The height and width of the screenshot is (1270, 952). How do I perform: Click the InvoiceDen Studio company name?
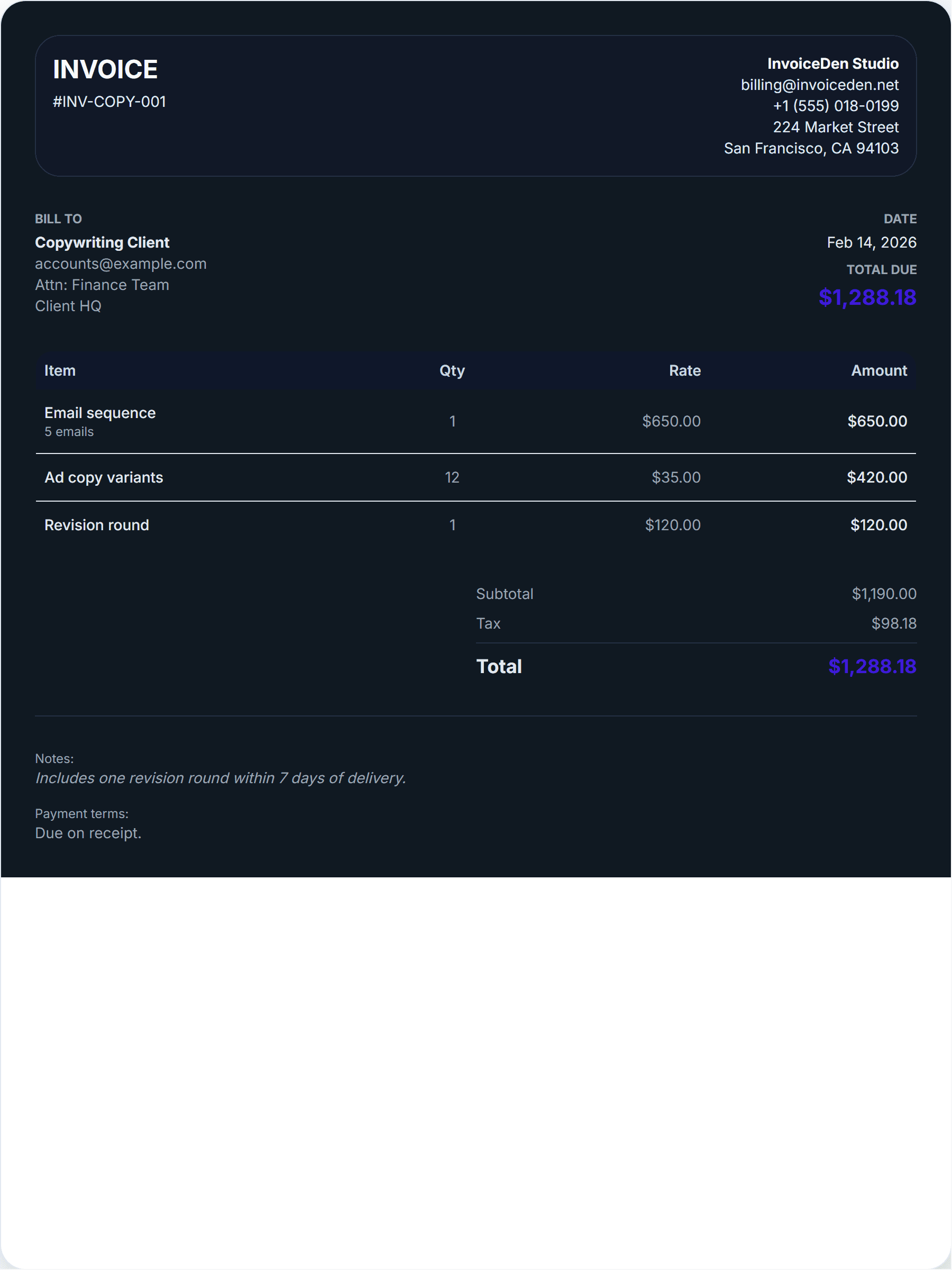tap(832, 63)
